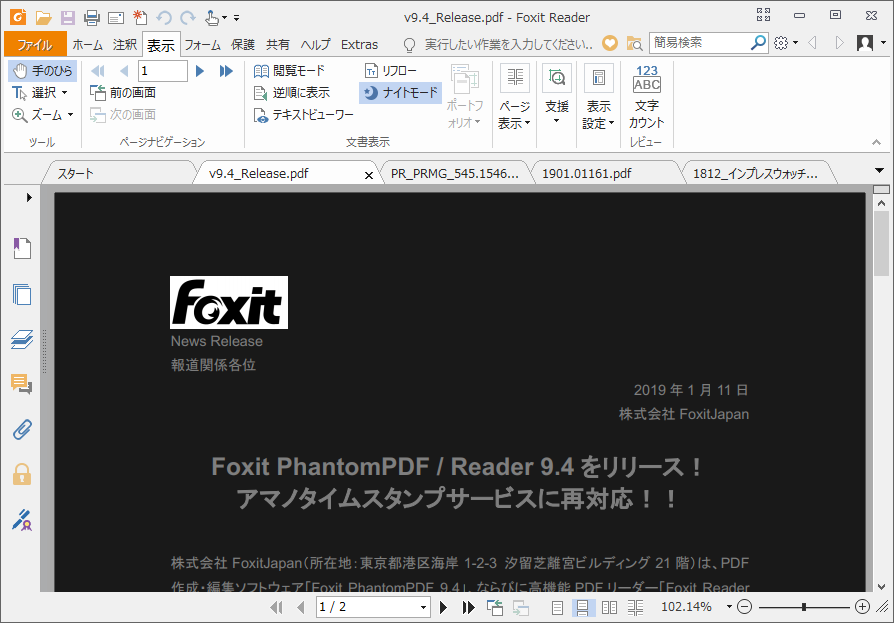Screen dimensions: 894x623
Task: Switch to the Comment (注釈) ribbon tab
Action: 125,44
